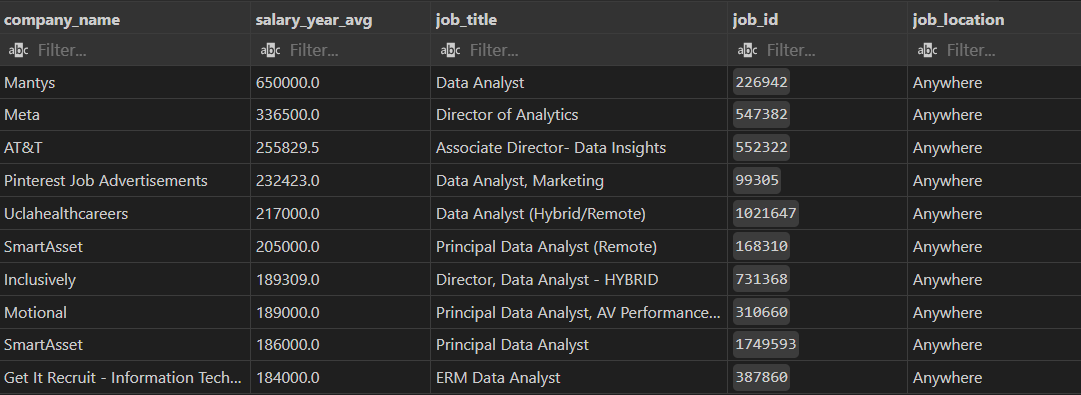Viewport: 1081px width, 395px height.
Task: Click the match-case icon in job_title filter
Action: (x=450, y=50)
